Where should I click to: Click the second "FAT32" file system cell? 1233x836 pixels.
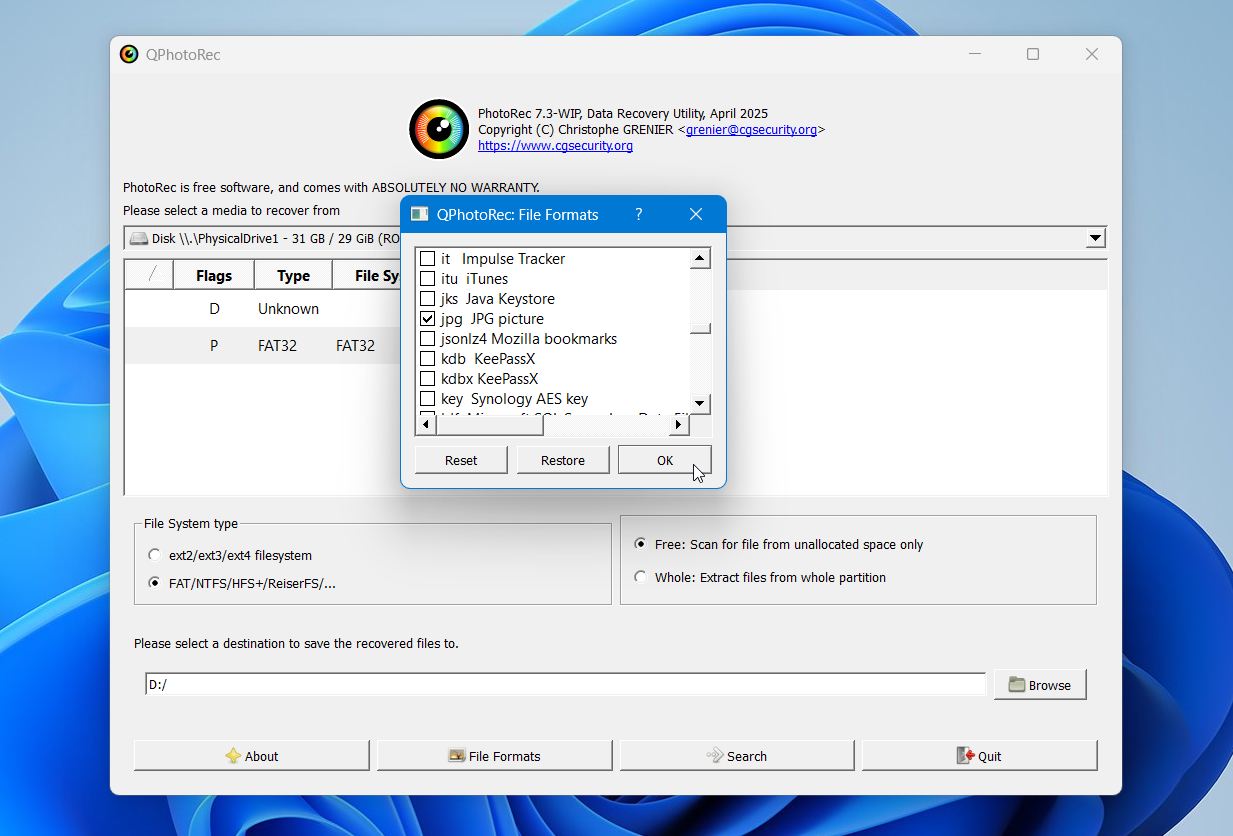pos(355,346)
